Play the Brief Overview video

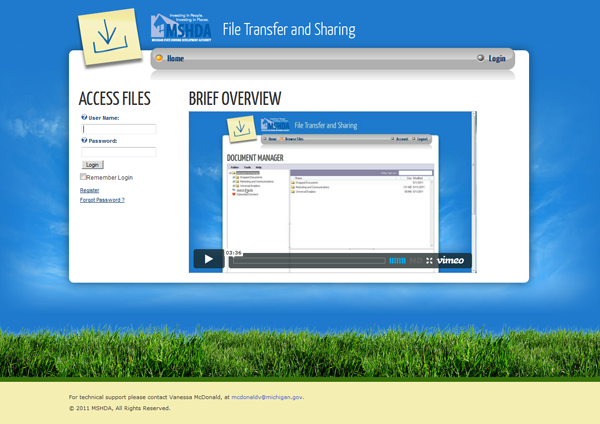click(209, 259)
